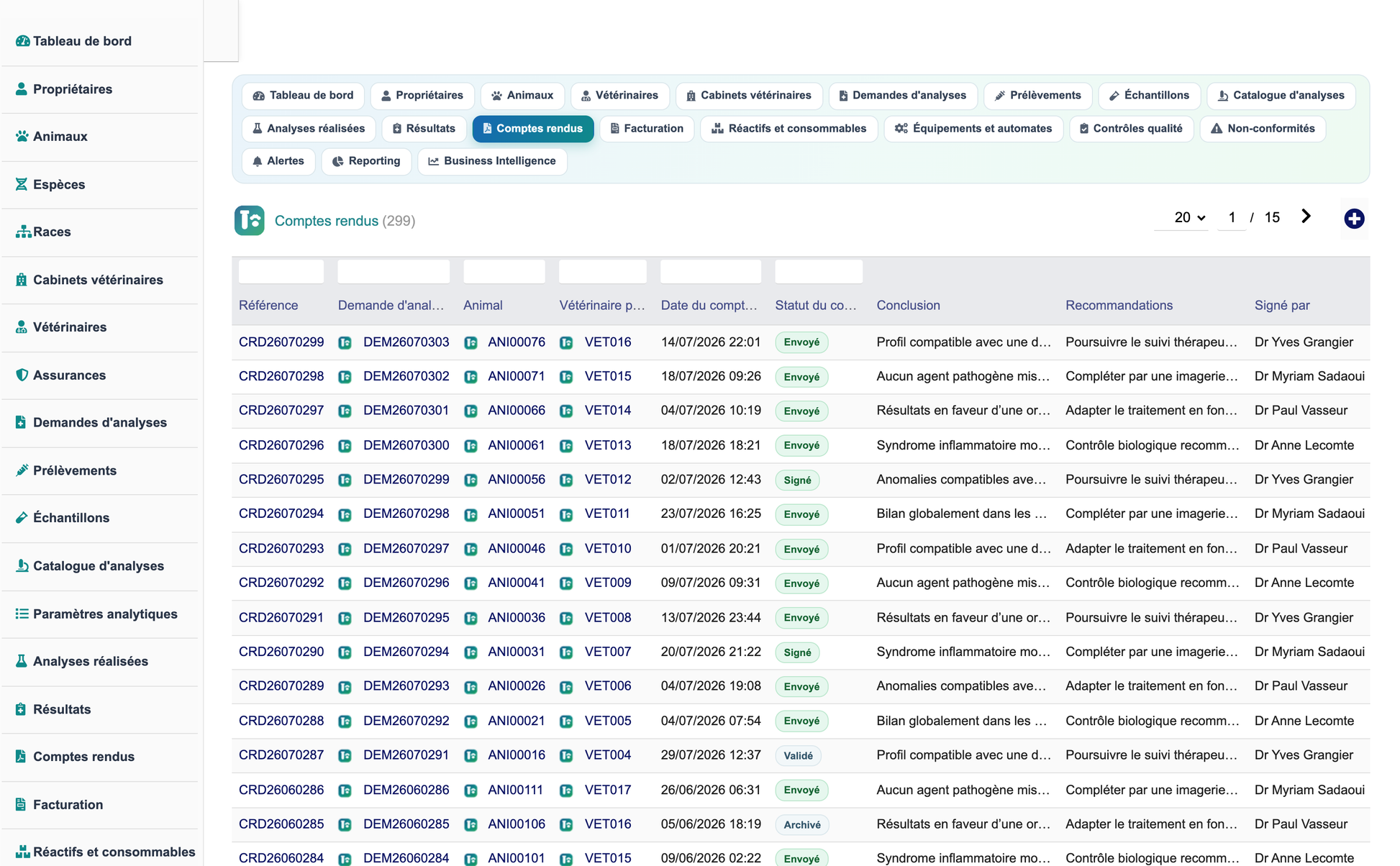Click icon before DEM26070298

point(345,515)
